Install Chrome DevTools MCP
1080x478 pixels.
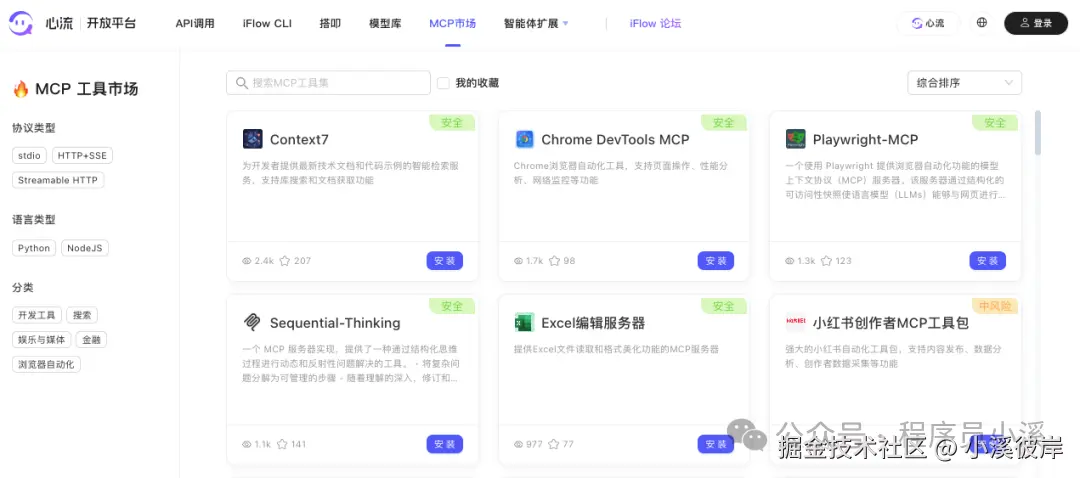716,261
